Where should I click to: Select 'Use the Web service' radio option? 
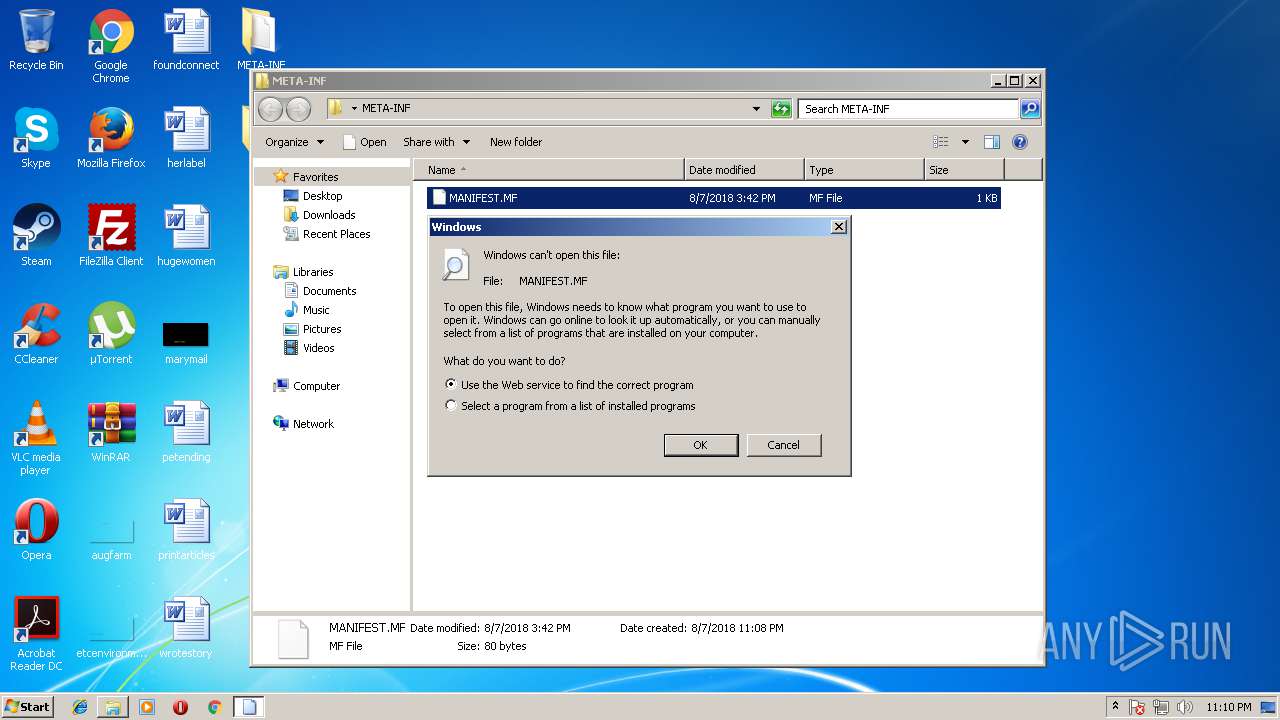[x=451, y=384]
